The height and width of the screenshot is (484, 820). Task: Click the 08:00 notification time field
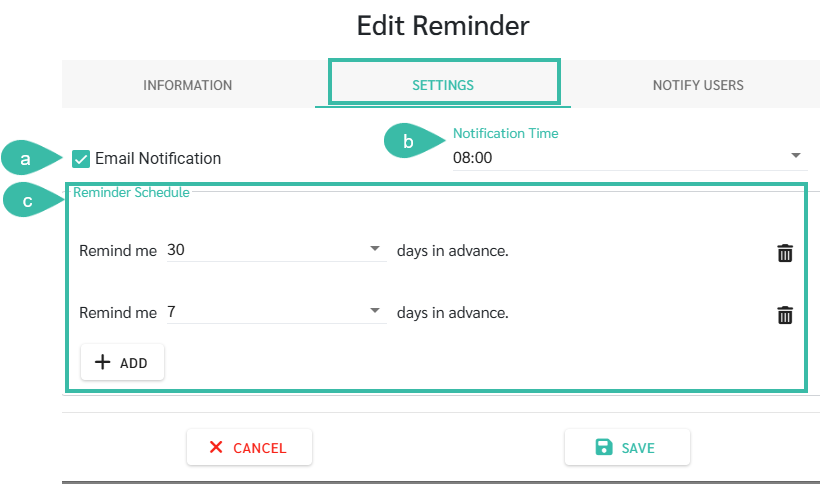point(630,157)
